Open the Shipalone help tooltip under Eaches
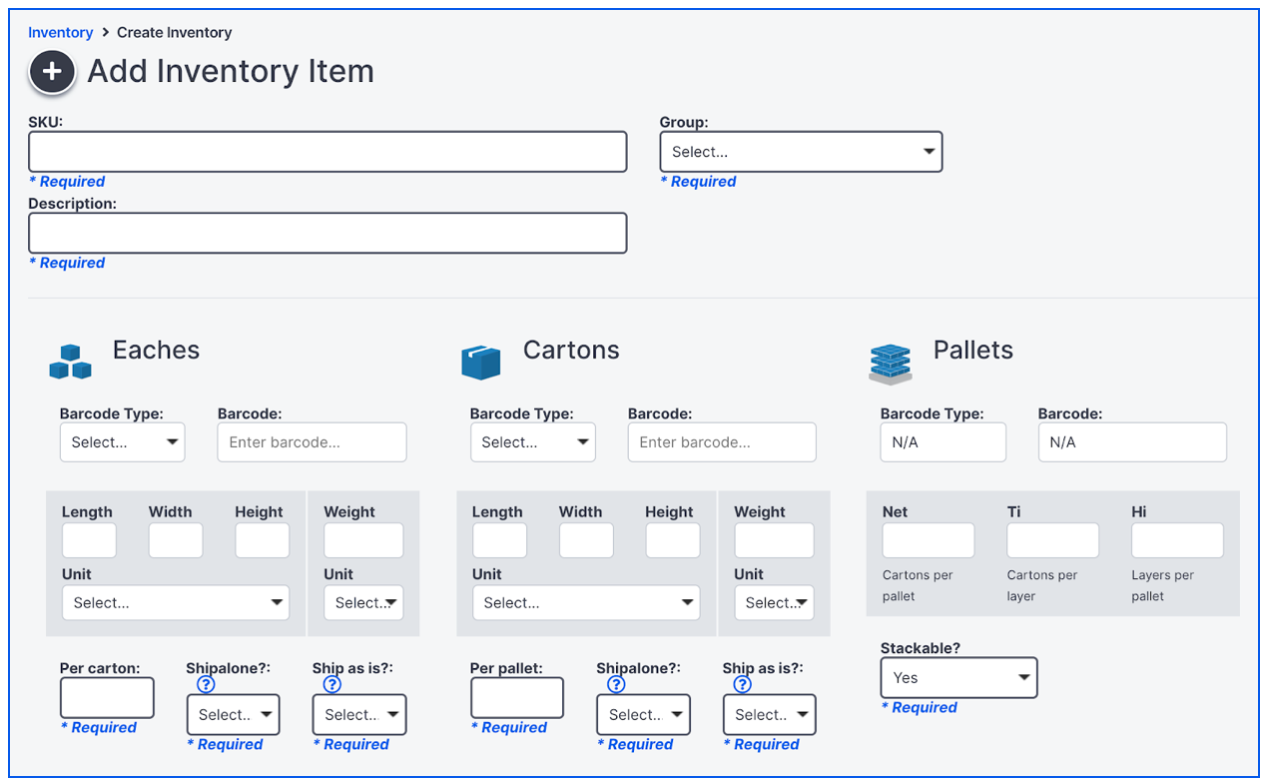1266x782 pixels. point(205,684)
